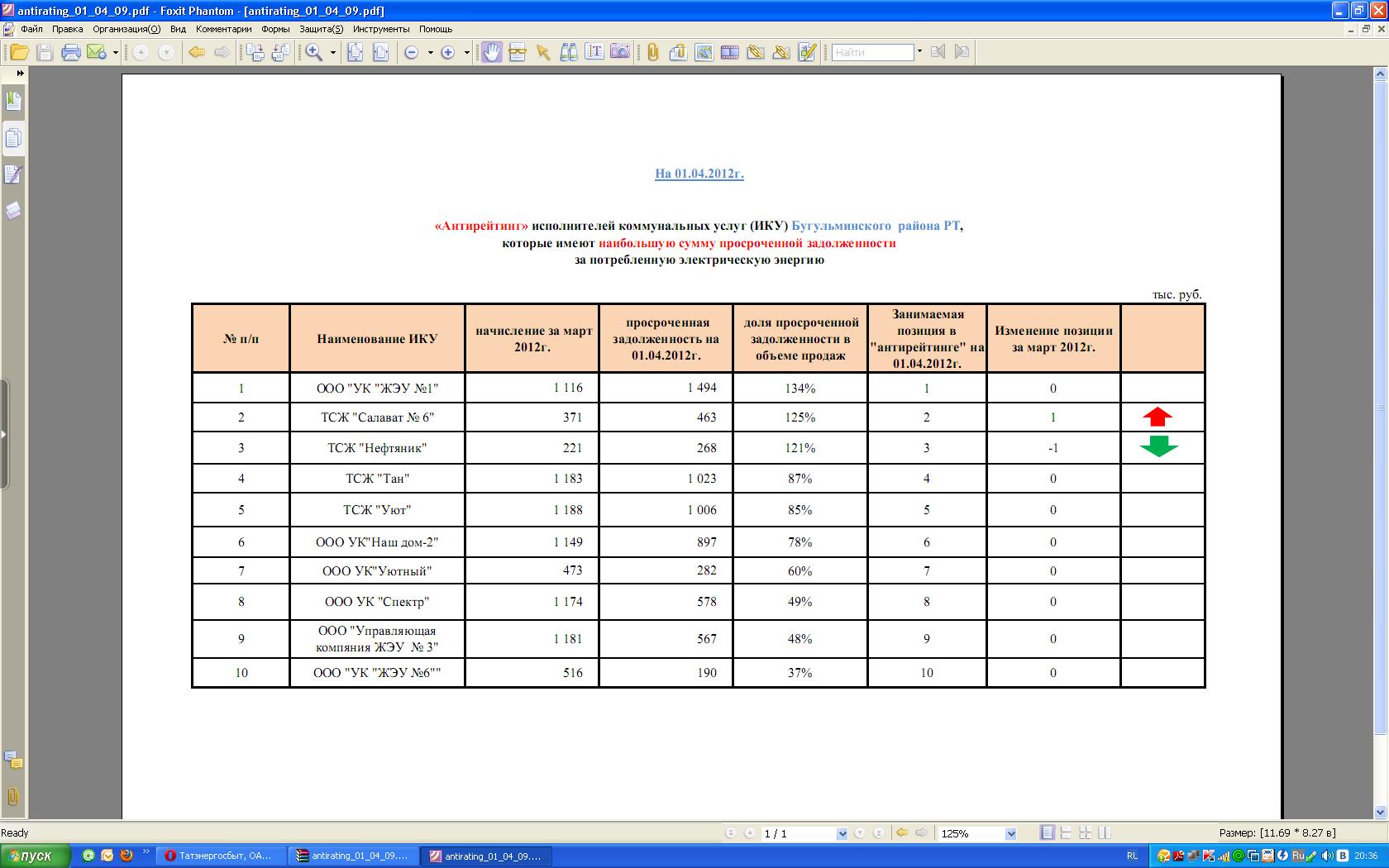Open the Правка menu

[67, 29]
